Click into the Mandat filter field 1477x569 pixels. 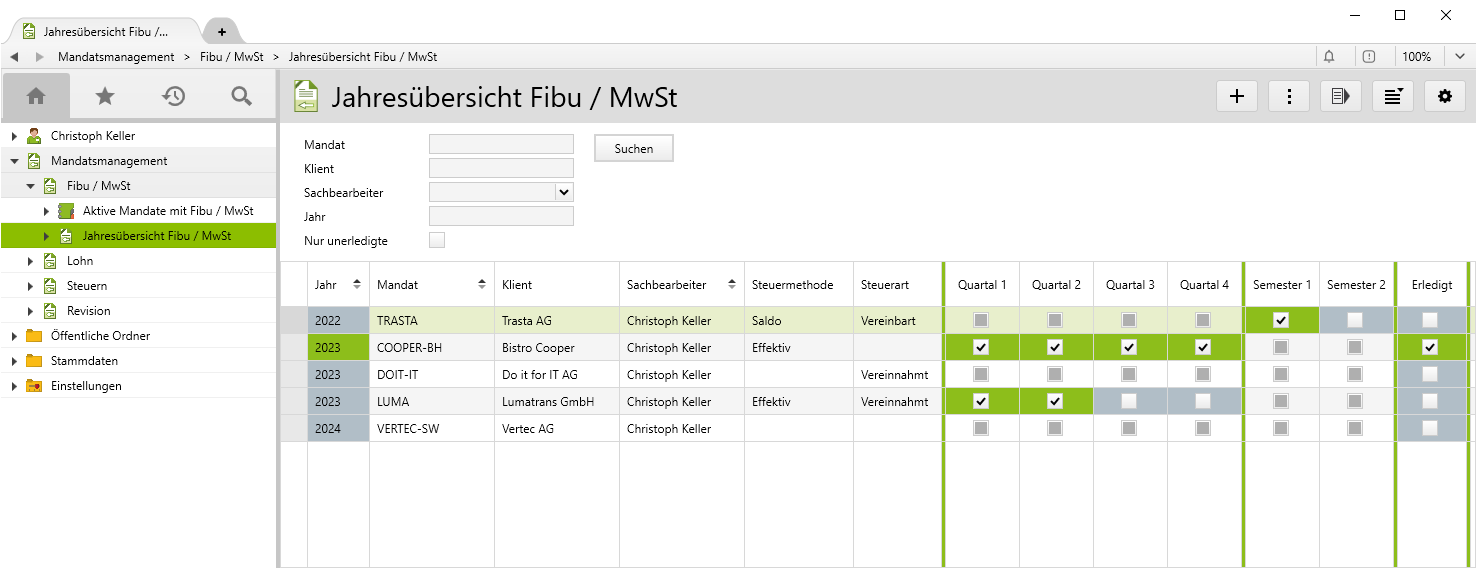[501, 144]
